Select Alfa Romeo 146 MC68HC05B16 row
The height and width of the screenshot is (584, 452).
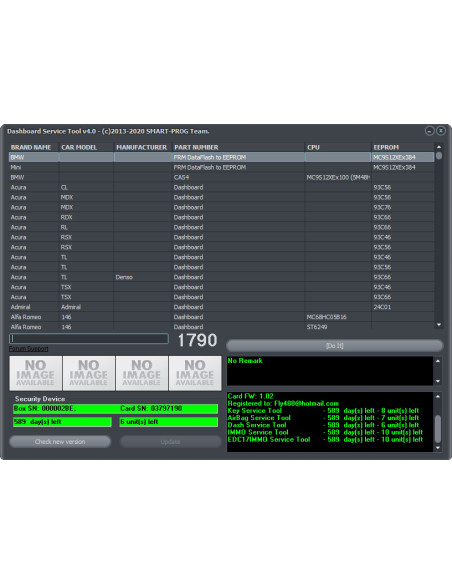click(222, 317)
